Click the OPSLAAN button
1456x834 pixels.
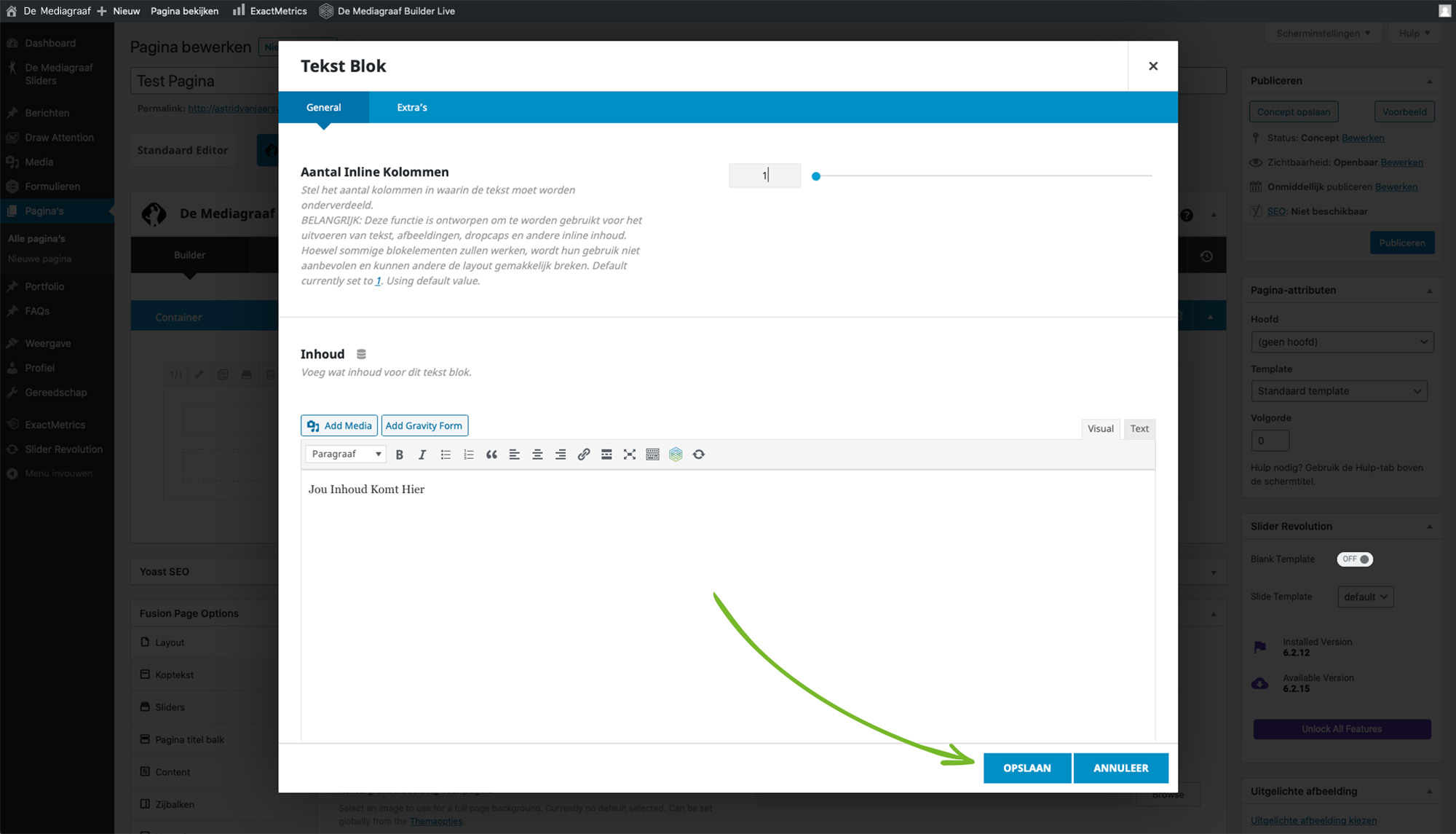1026,768
